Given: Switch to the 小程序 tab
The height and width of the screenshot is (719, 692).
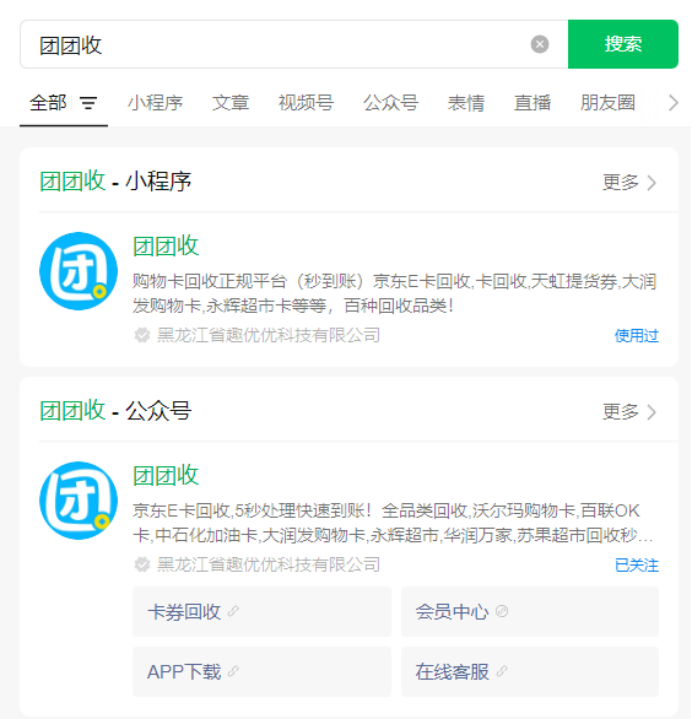Looking at the screenshot, I should coord(155,103).
